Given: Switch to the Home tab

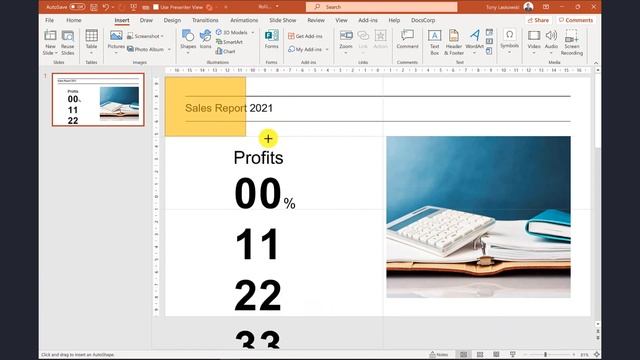Looking at the screenshot, I should coord(73,20).
